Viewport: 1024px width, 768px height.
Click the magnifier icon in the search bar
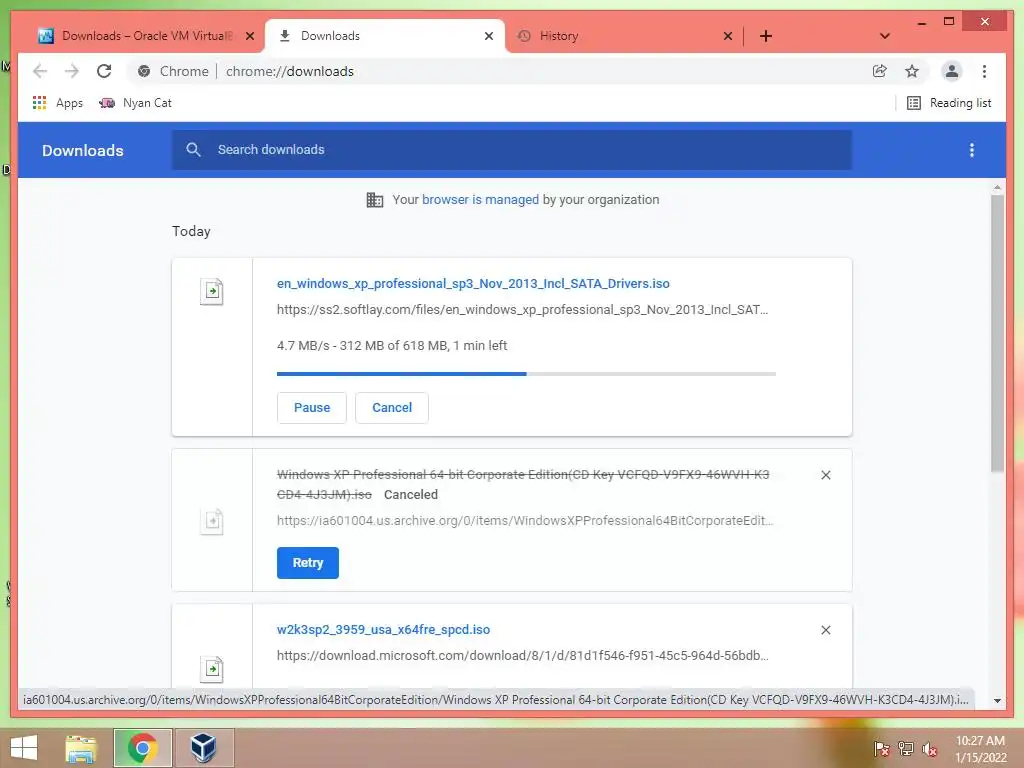coord(193,150)
